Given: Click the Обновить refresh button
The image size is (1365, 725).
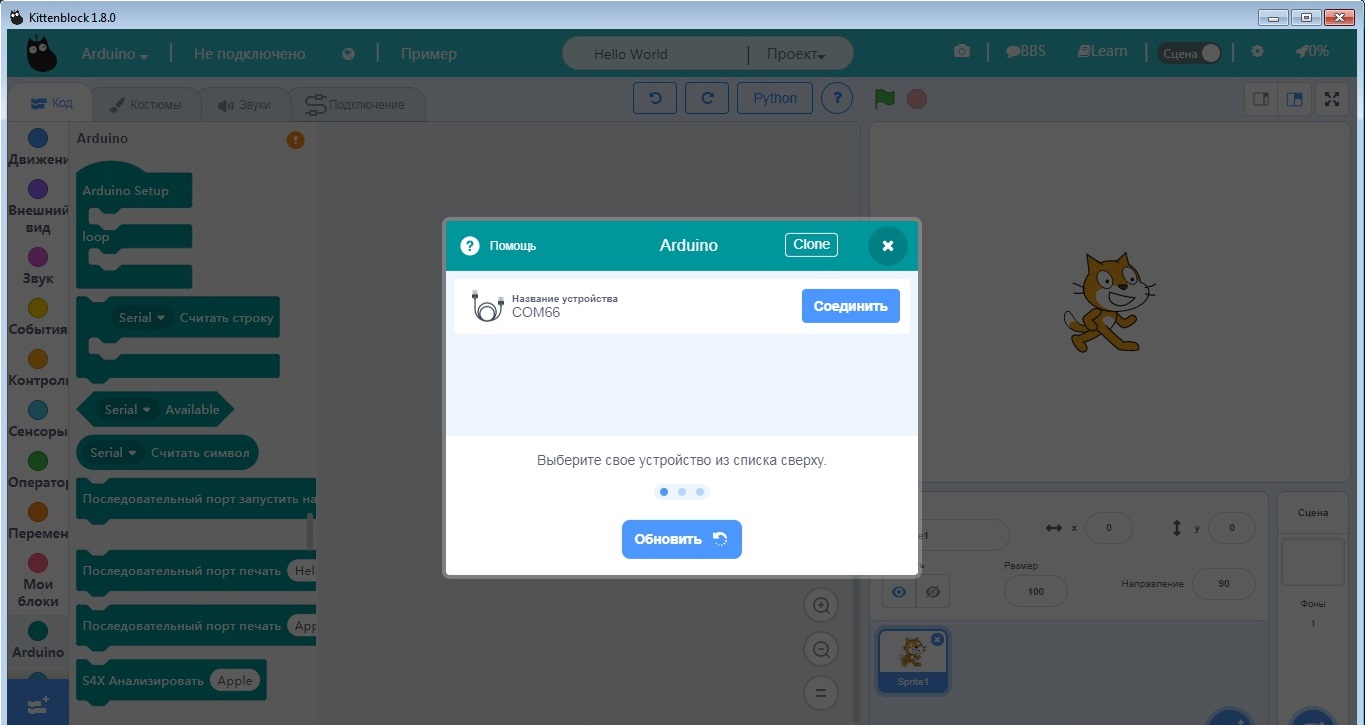Looking at the screenshot, I should pos(682,539).
